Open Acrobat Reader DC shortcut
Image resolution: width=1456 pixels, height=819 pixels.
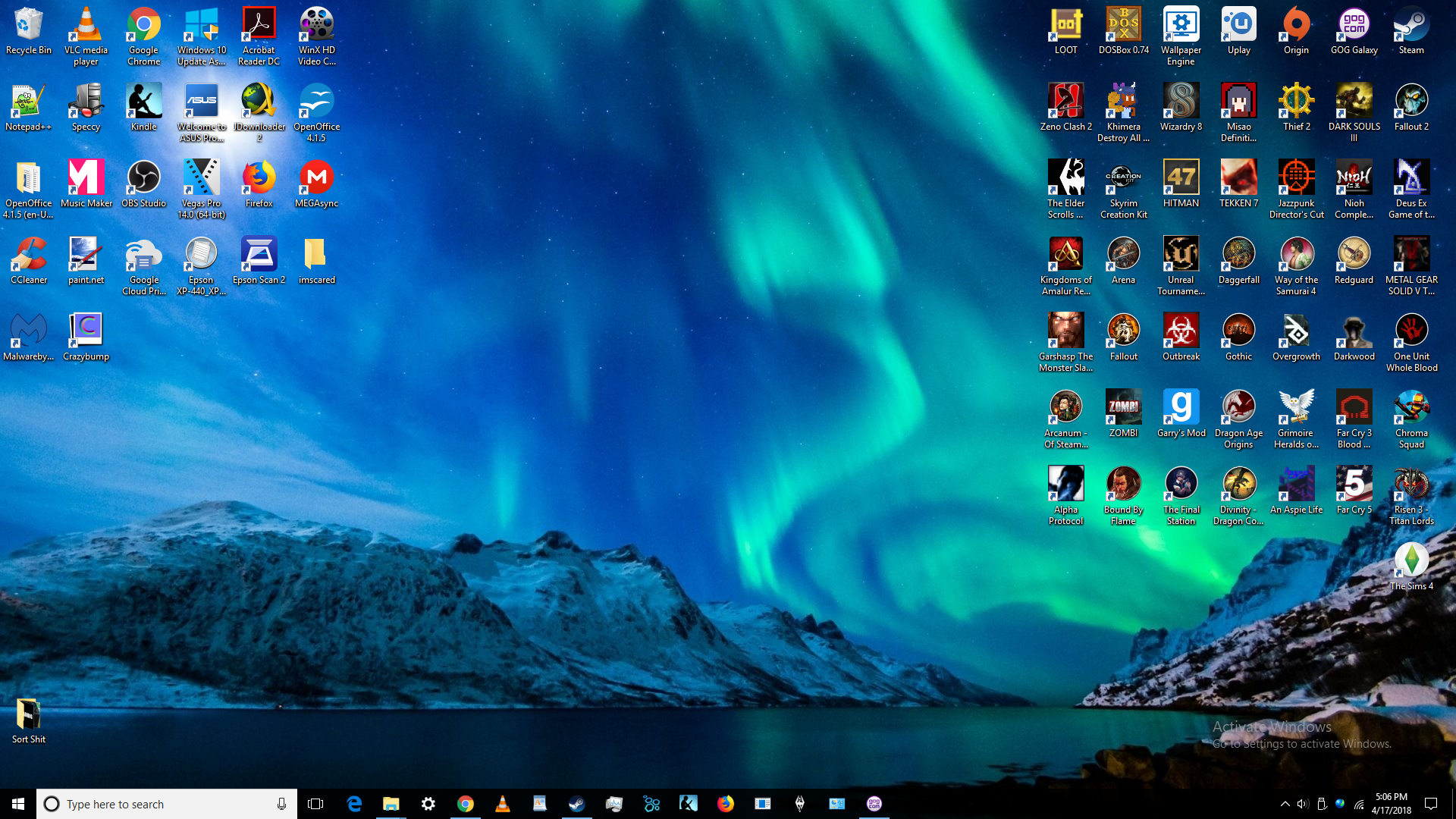coord(259,37)
